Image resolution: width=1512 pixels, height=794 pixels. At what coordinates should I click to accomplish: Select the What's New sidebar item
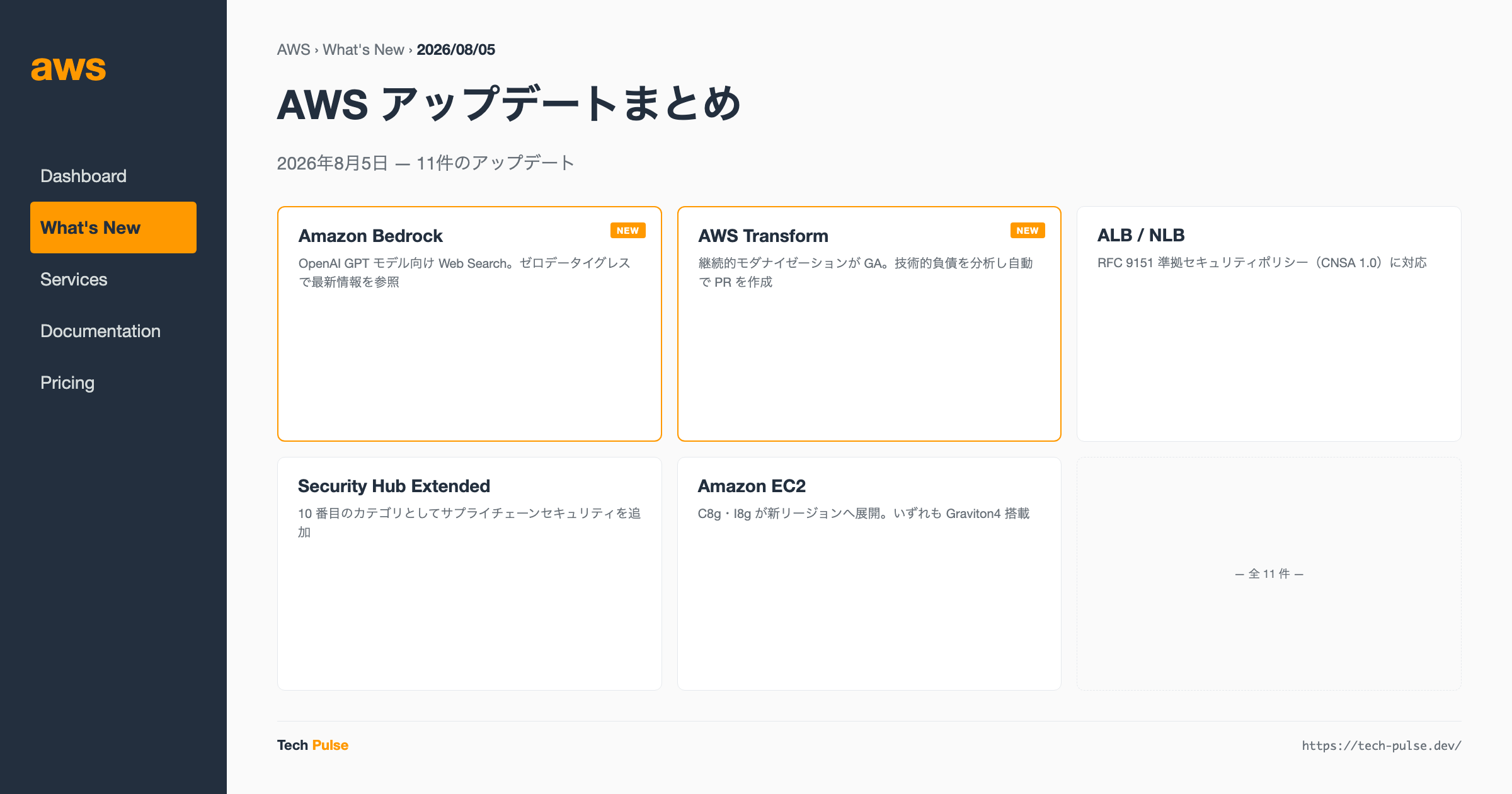pyautogui.click(x=113, y=227)
